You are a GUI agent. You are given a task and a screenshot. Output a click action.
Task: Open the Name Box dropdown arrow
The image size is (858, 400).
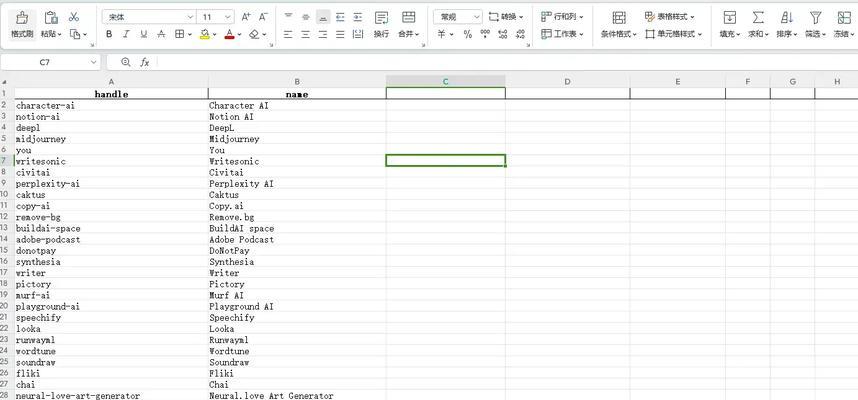coord(94,62)
